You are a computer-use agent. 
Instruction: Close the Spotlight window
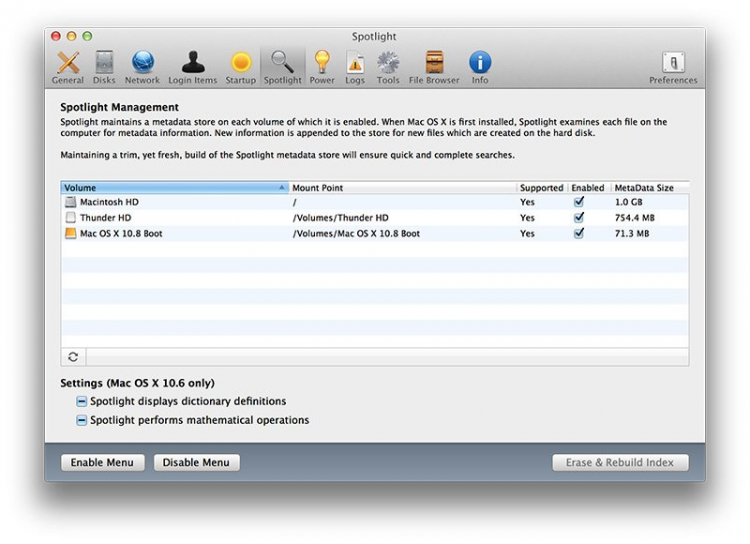56,36
